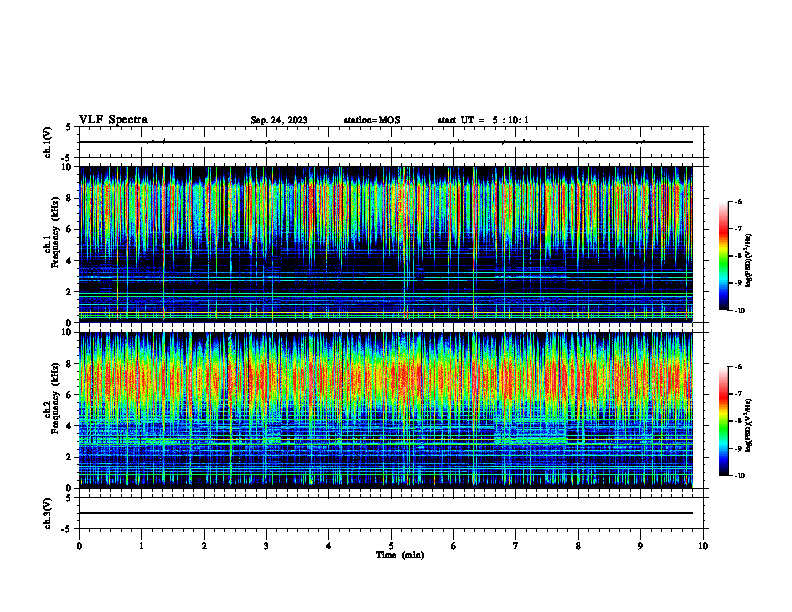Click the time axis tick label "5"
This screenshot has height=612, width=792.
click(x=391, y=546)
